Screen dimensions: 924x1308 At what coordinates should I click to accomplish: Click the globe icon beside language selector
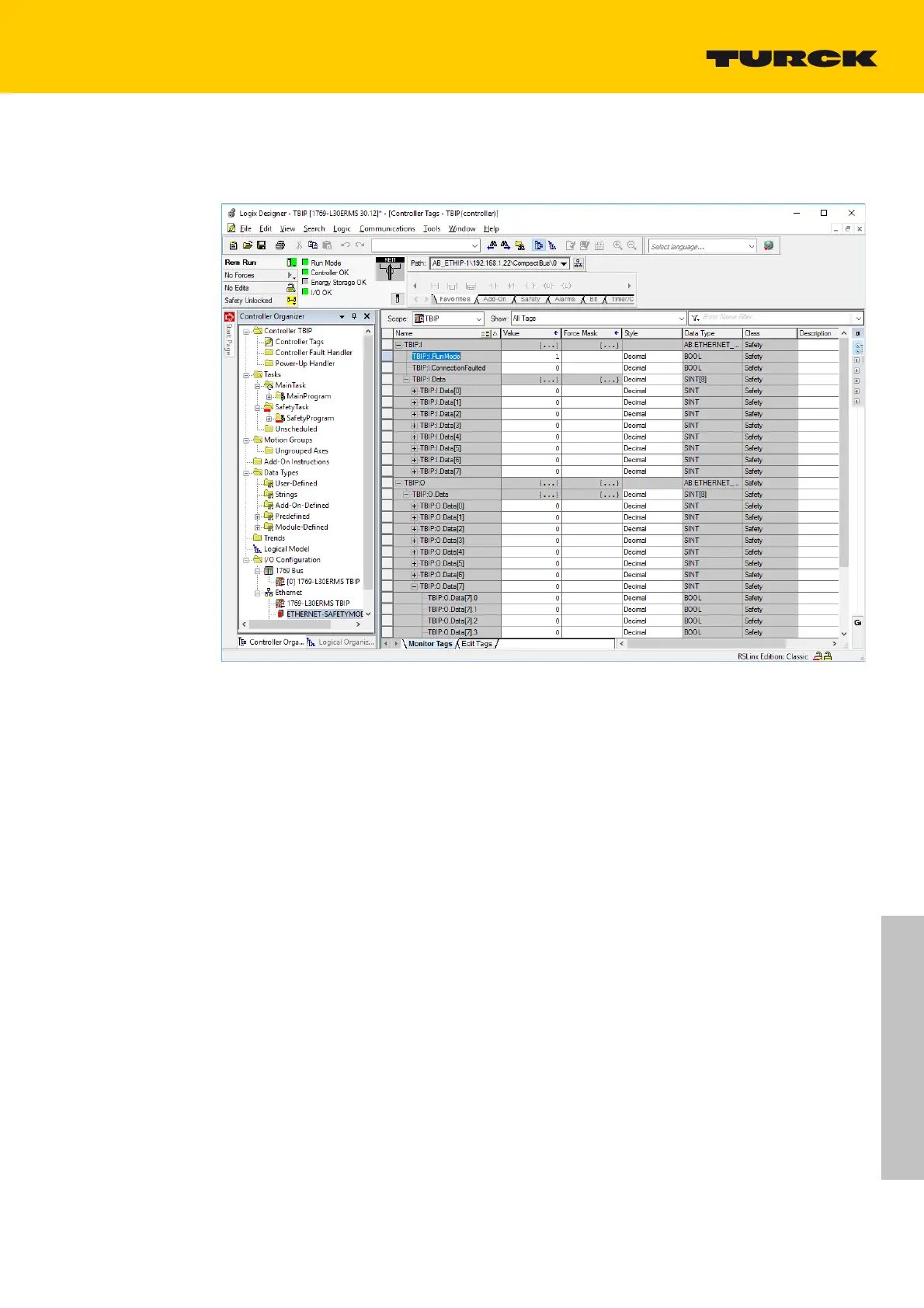[x=769, y=245]
